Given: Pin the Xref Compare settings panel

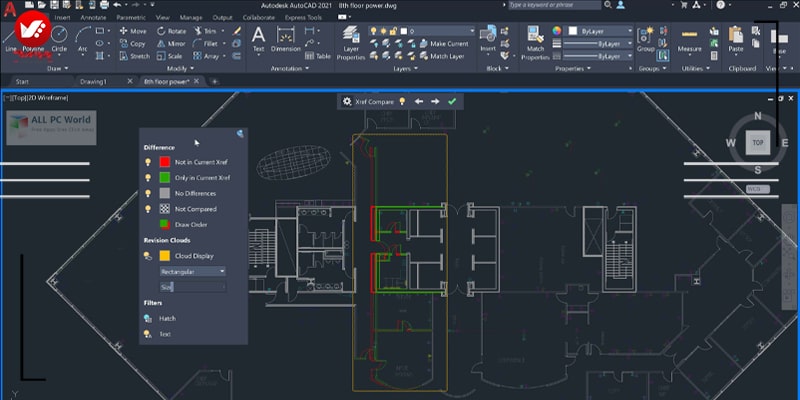Looking at the screenshot, I should pyautogui.click(x=240, y=134).
